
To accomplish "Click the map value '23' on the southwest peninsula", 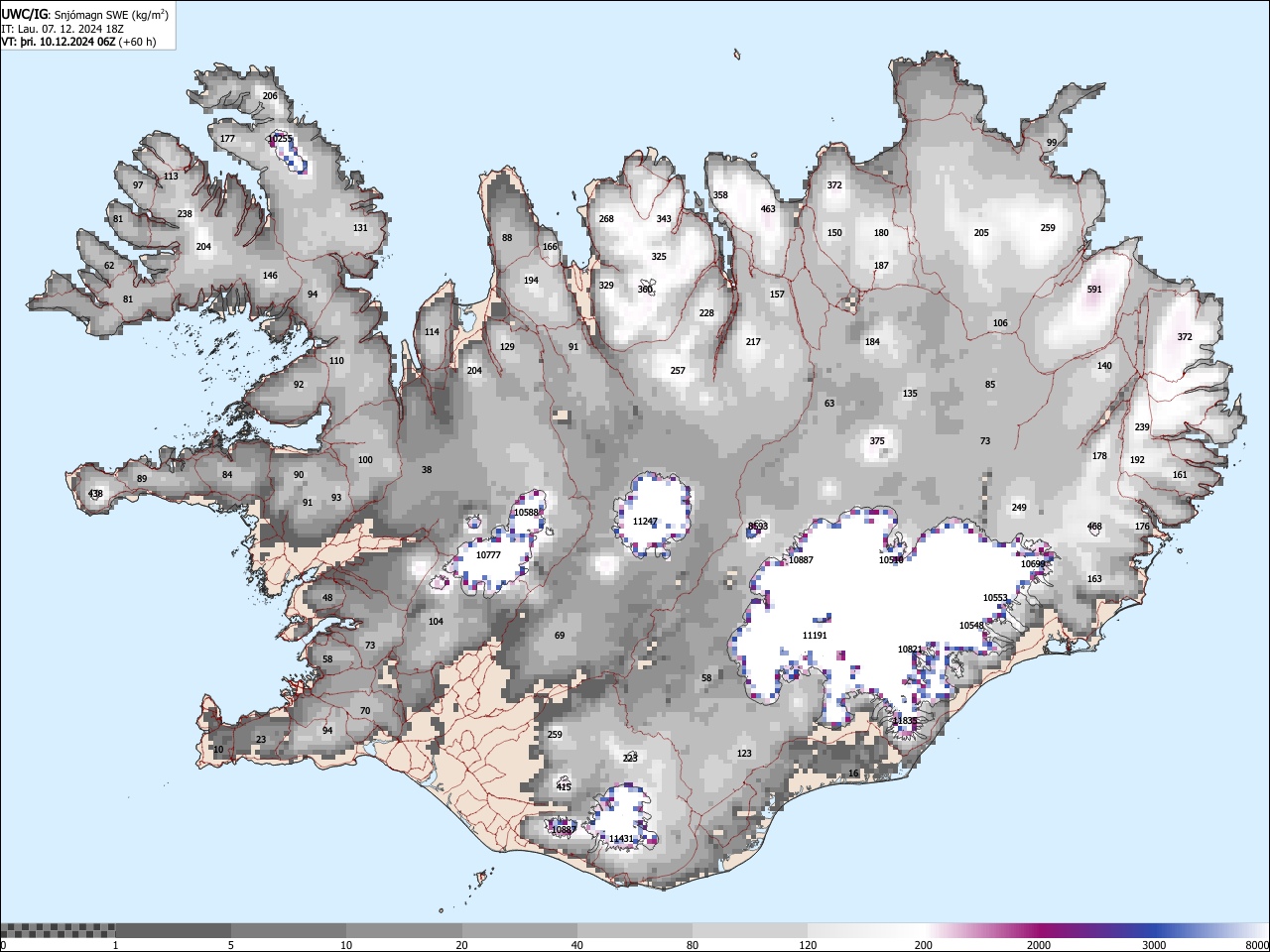I will coord(261,740).
